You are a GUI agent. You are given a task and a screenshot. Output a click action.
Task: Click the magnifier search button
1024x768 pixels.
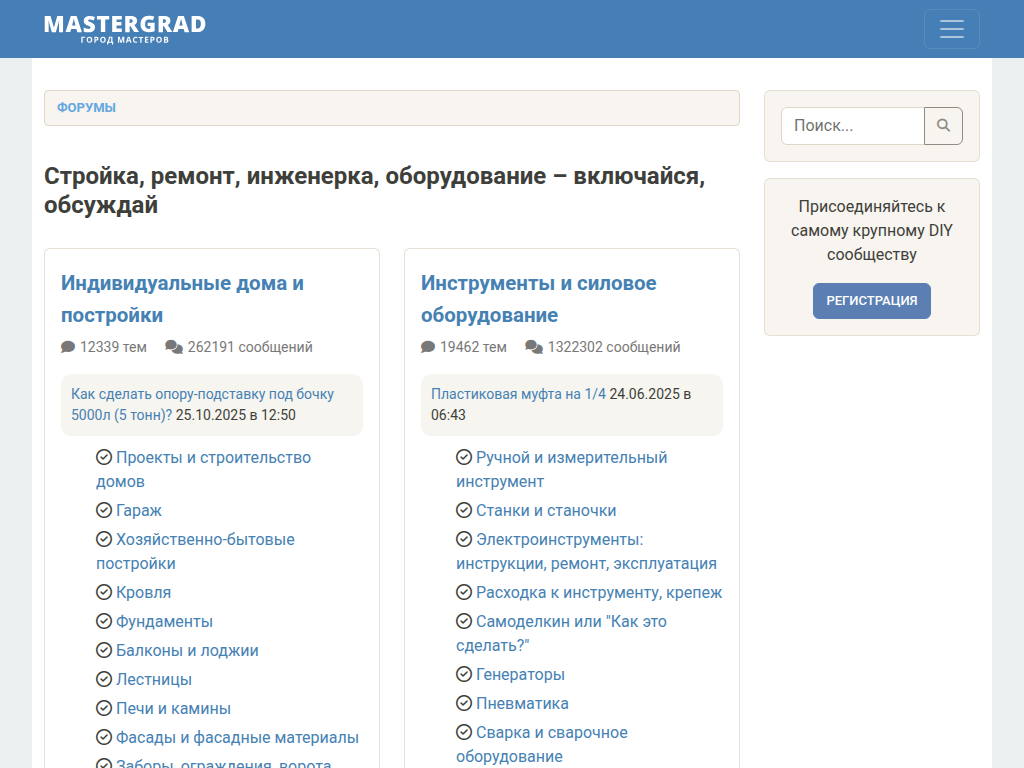[943, 126]
